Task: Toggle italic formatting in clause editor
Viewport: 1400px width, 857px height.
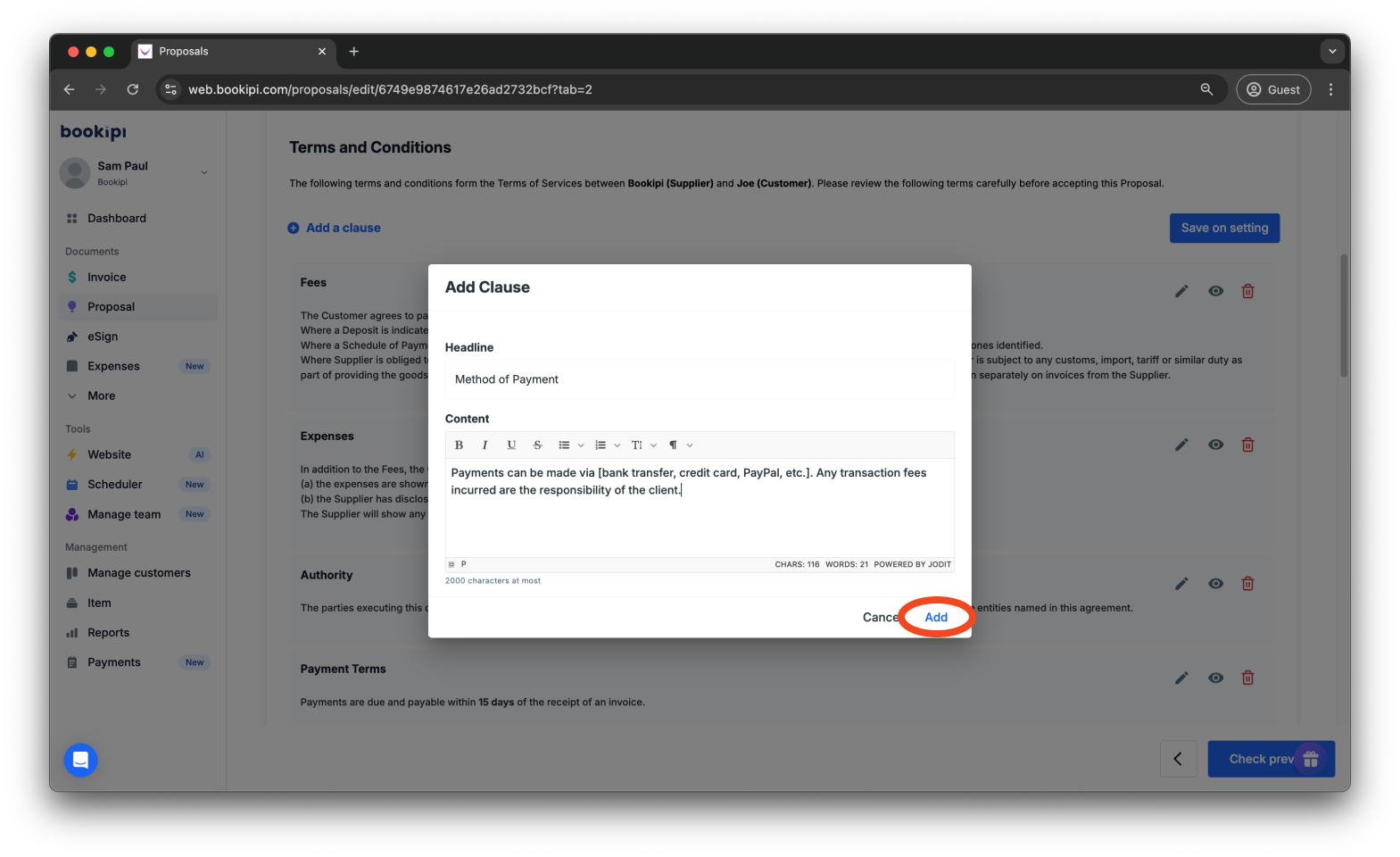Action: pos(485,445)
